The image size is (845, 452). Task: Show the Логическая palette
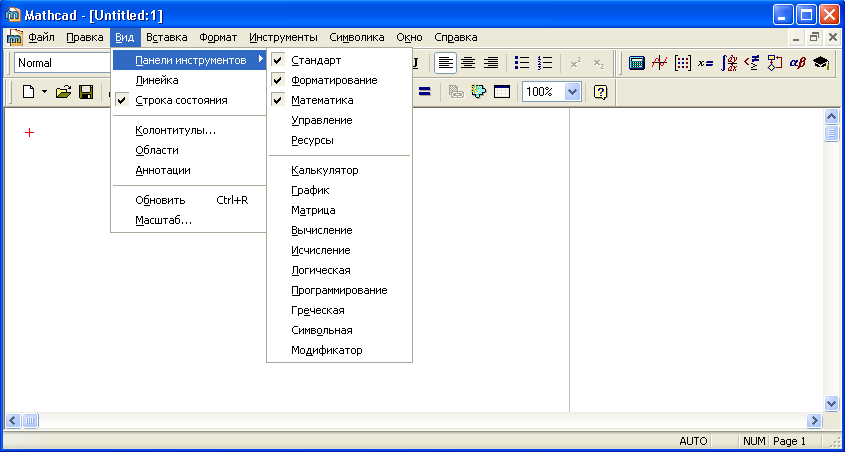340,270
